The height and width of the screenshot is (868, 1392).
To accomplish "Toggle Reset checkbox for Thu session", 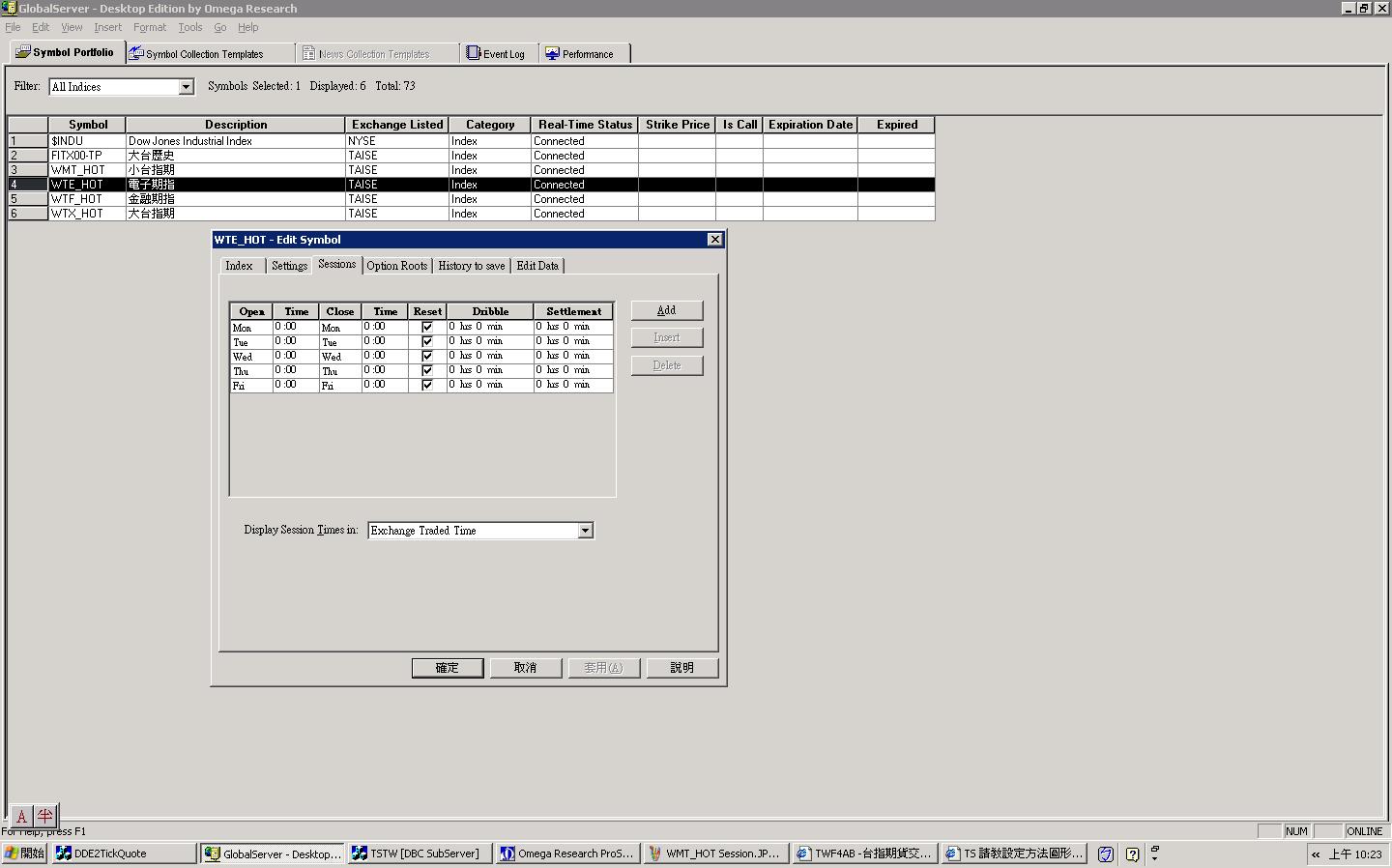I will [x=427, y=370].
